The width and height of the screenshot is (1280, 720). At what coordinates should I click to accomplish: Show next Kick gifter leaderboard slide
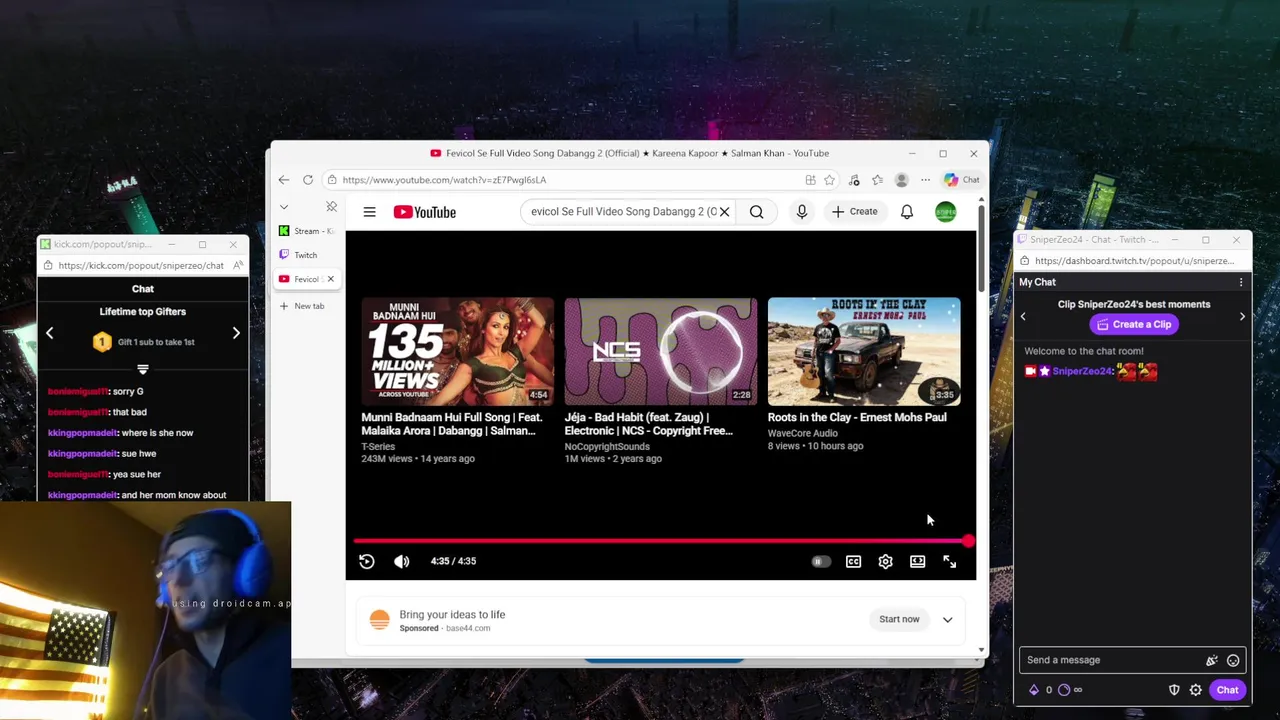point(236,333)
